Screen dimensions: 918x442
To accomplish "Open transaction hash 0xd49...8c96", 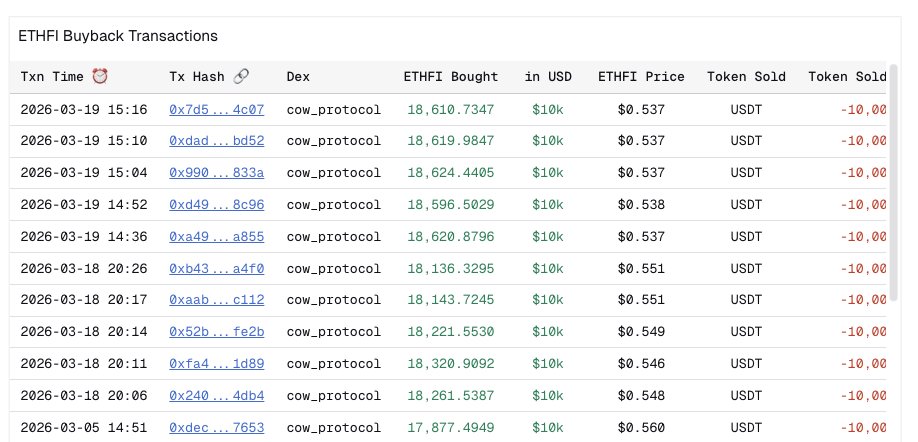I will [216, 205].
